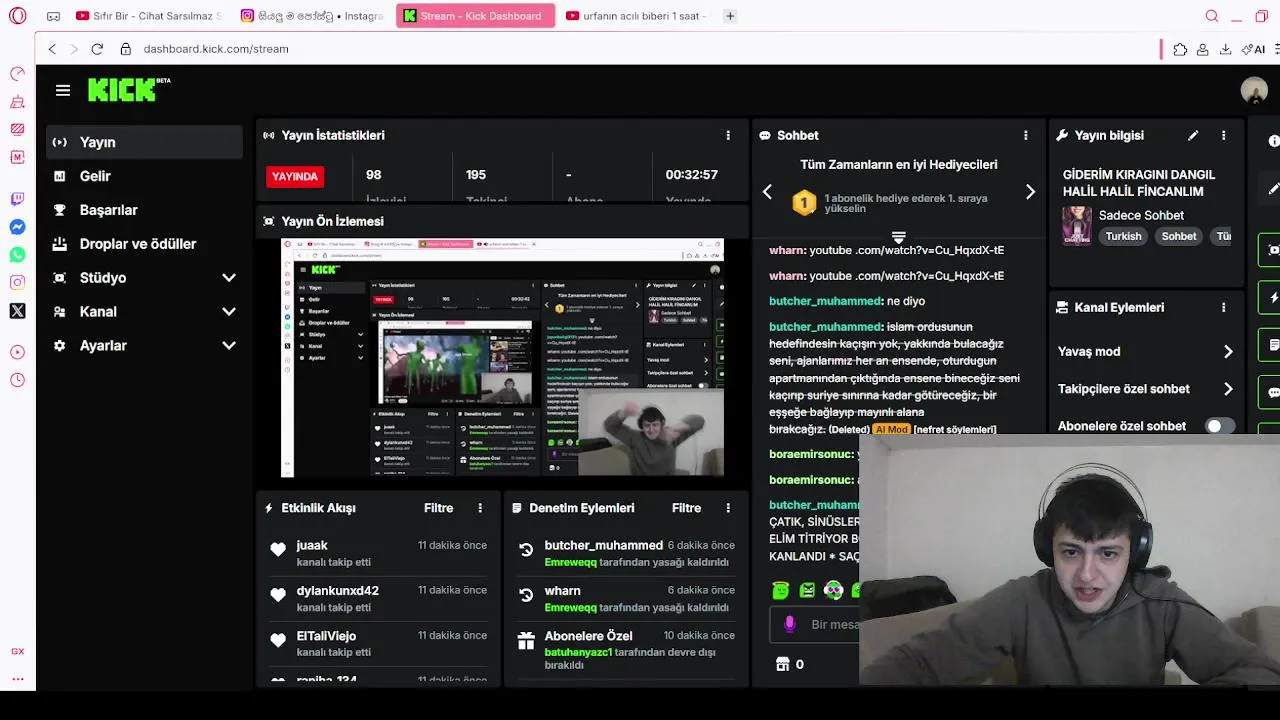Screen dimensions: 1280x720
Task: Show previous top gifter slide
Action: (x=767, y=191)
